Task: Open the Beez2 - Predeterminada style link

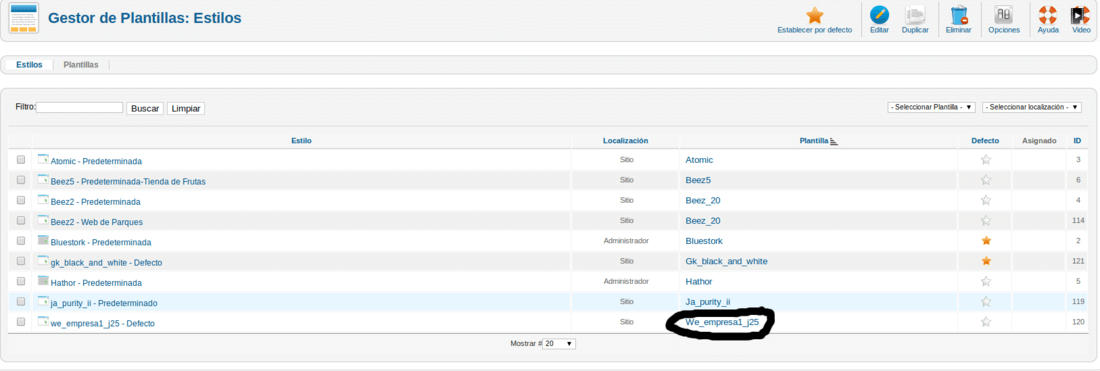Action: (x=95, y=202)
